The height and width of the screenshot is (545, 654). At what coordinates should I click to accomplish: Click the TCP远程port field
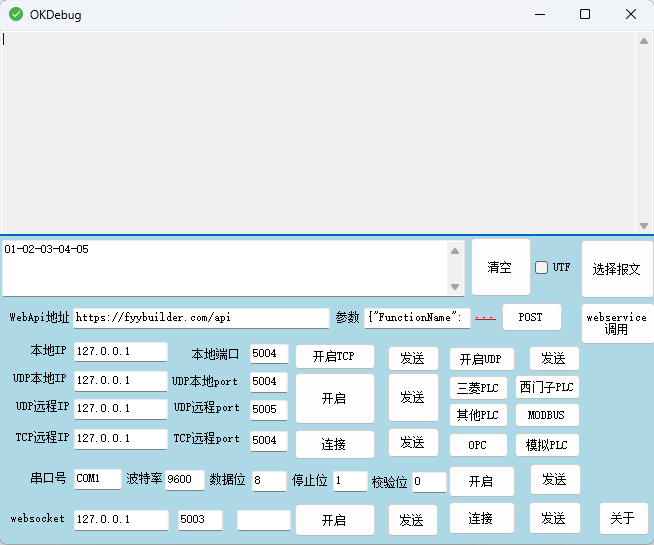269,441
